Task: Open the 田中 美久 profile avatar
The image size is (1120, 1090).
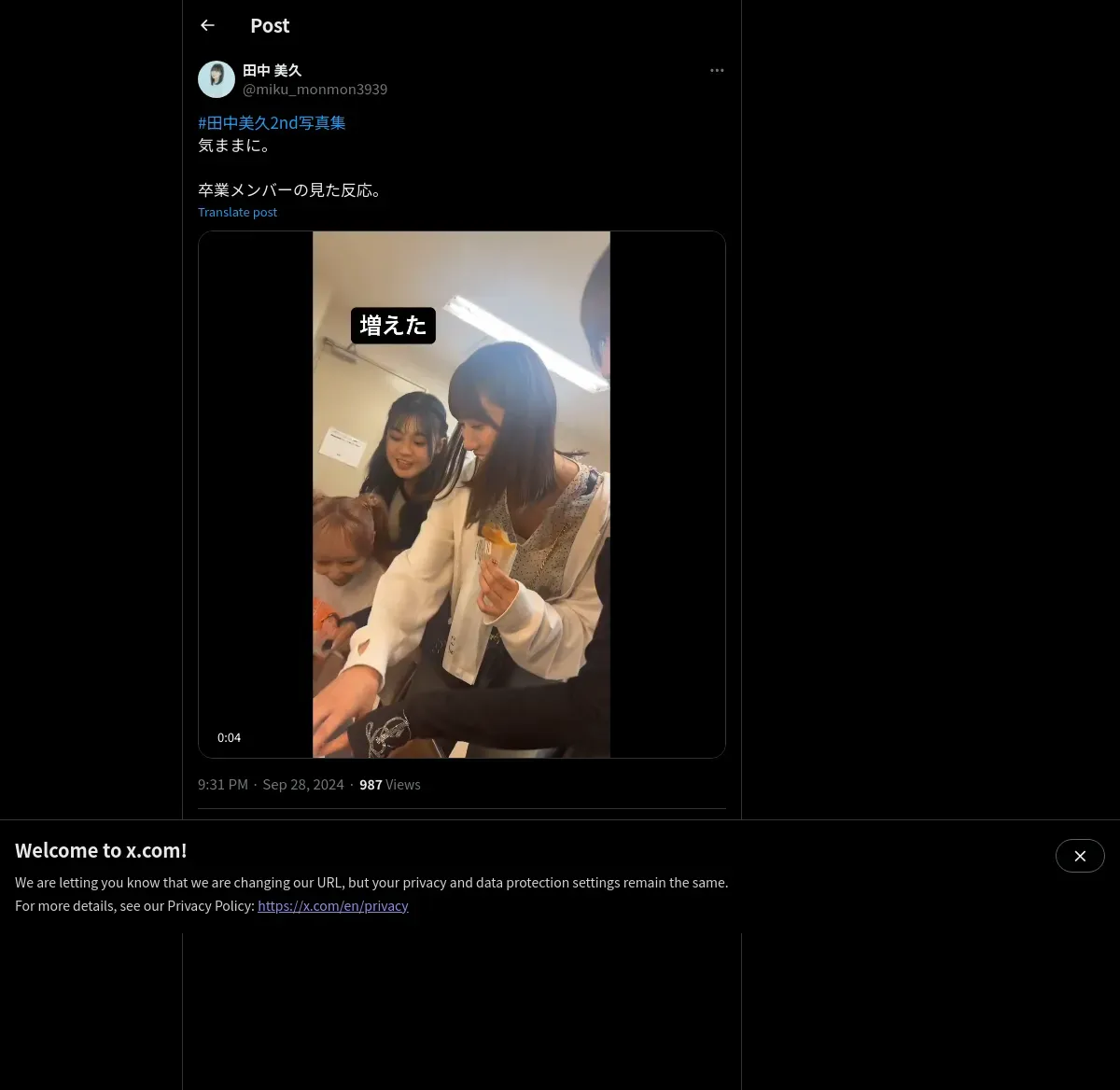Action: [x=217, y=79]
